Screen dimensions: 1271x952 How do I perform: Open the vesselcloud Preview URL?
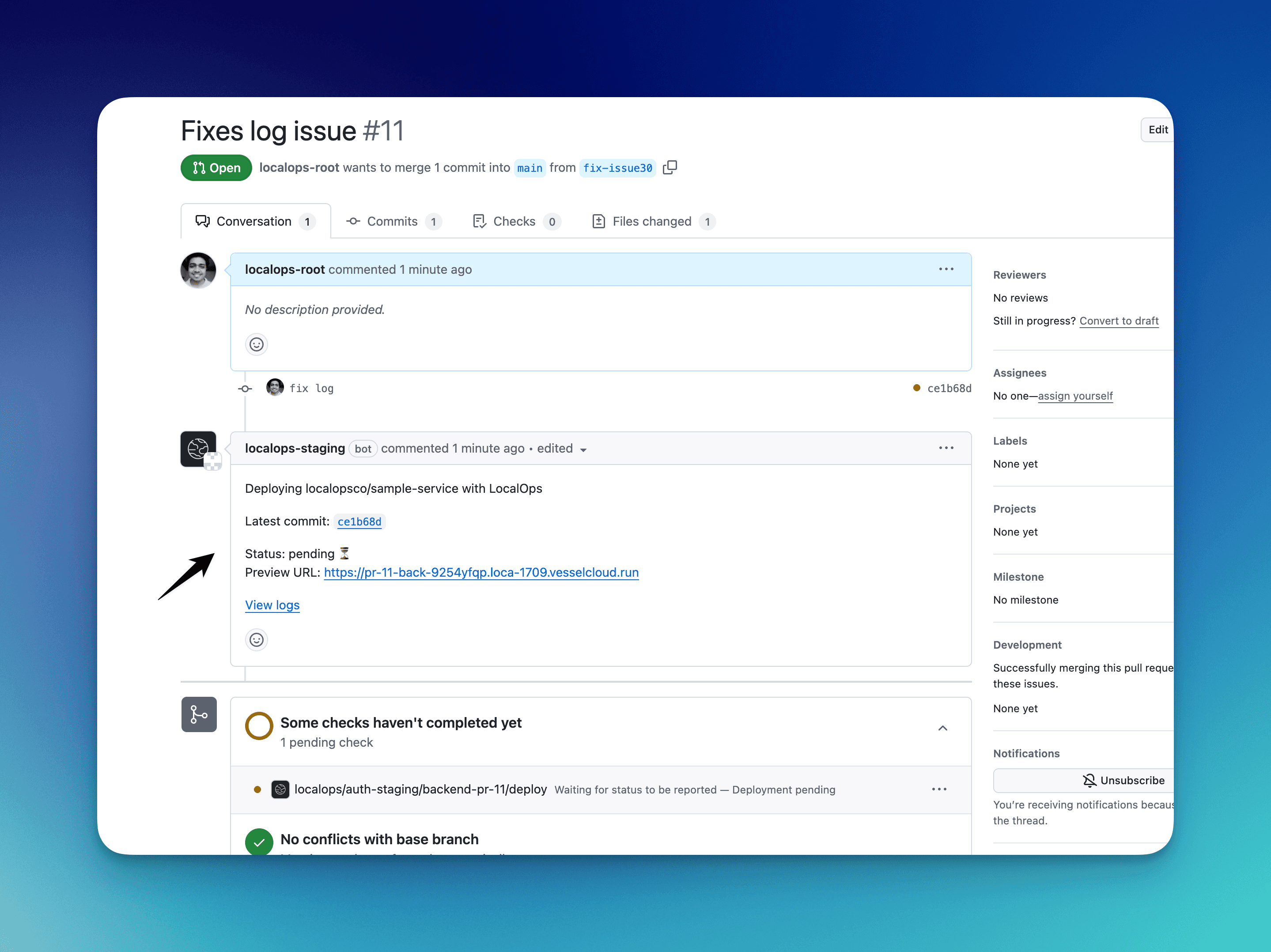click(481, 572)
